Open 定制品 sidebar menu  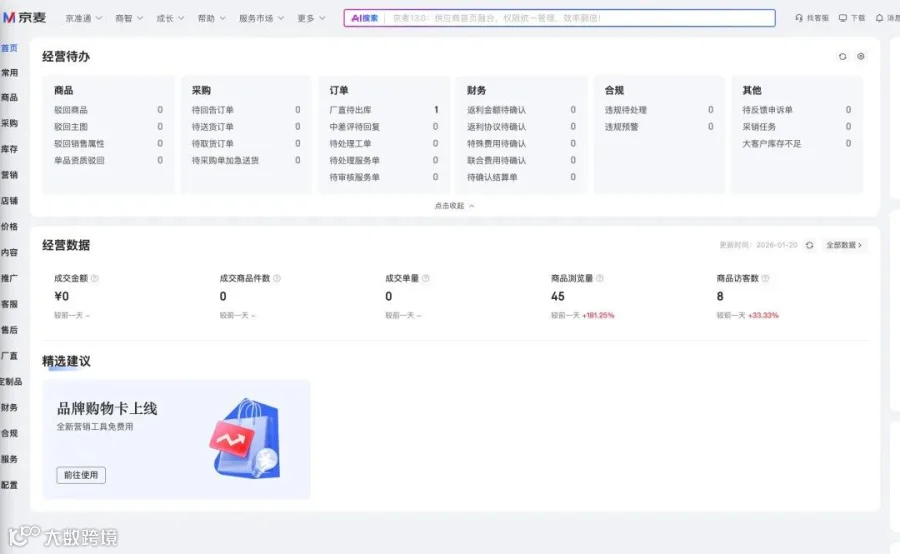click(11, 382)
